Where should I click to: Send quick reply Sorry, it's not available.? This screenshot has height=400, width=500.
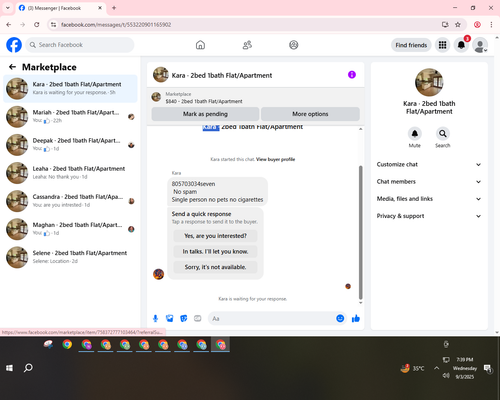click(215, 267)
